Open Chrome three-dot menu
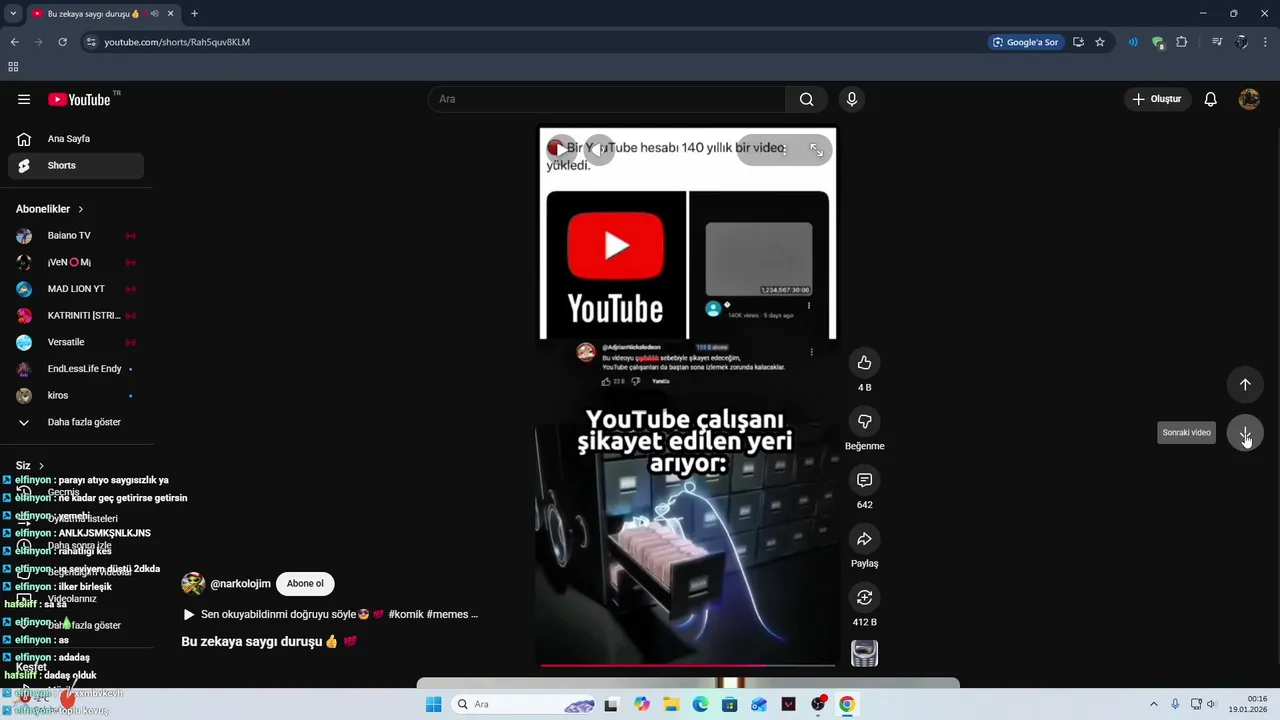Viewport: 1280px width, 720px height. point(1266,42)
